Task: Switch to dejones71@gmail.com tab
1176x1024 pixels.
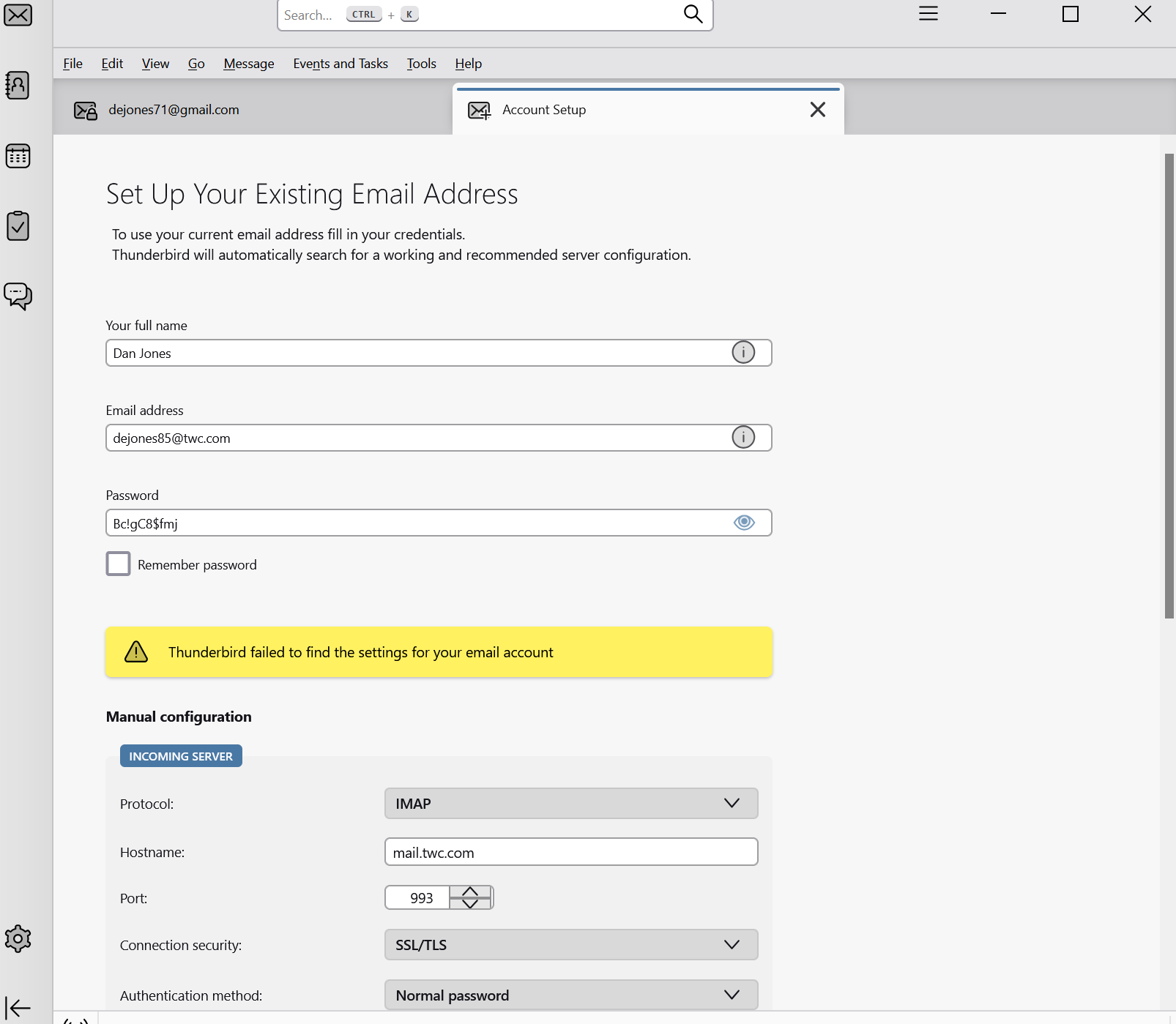Action: tap(253, 110)
